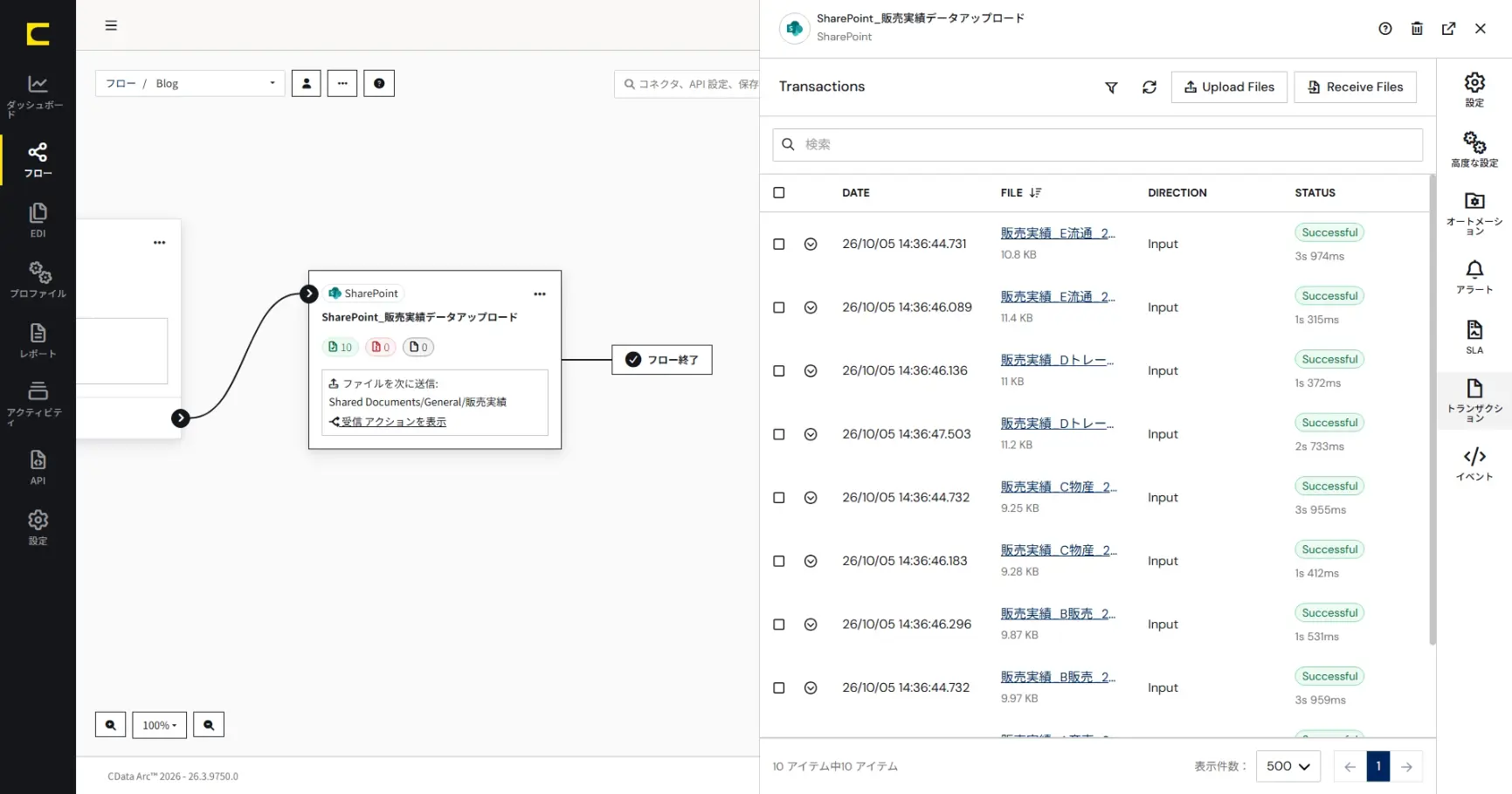1512x794 pixels.
Task: Click the help question mark in flow toolbar
Action: tap(379, 84)
